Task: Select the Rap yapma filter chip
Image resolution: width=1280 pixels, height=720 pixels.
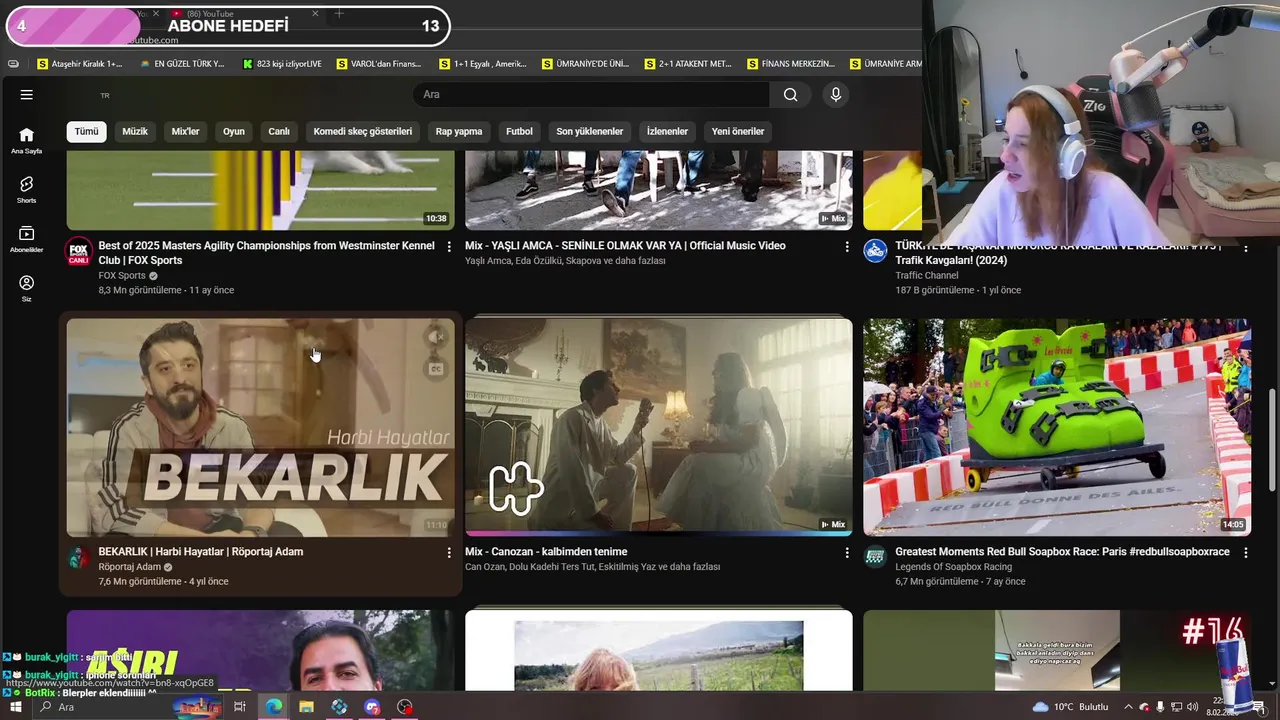Action: (459, 131)
